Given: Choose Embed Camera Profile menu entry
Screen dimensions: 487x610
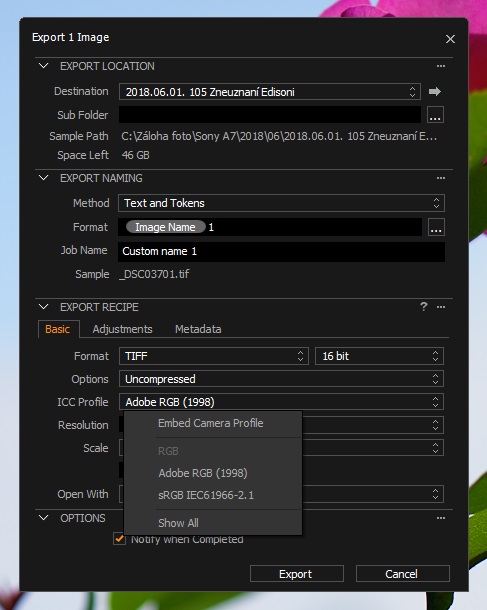Looking at the screenshot, I should click(x=210, y=423).
